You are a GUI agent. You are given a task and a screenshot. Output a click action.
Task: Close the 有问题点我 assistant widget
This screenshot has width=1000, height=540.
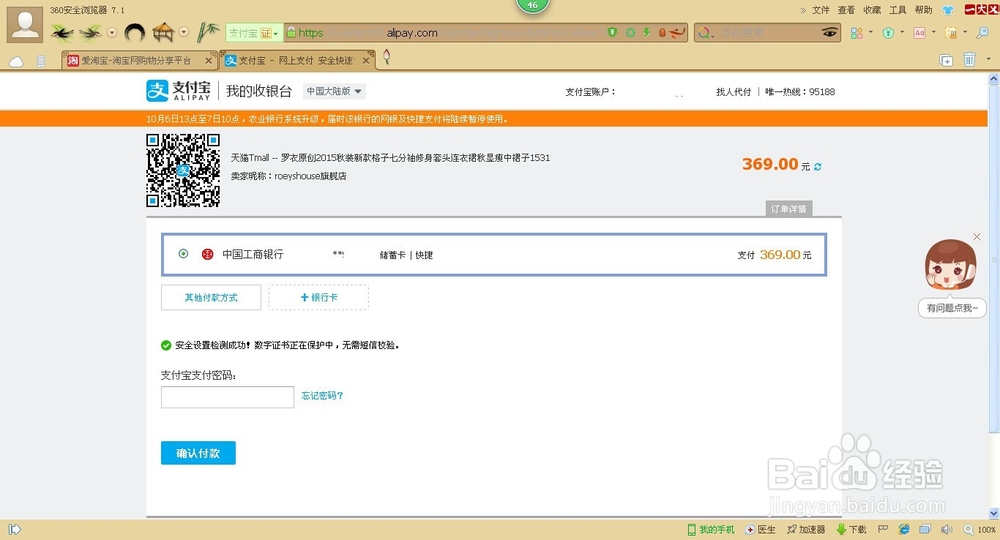pyautogui.click(x=976, y=237)
